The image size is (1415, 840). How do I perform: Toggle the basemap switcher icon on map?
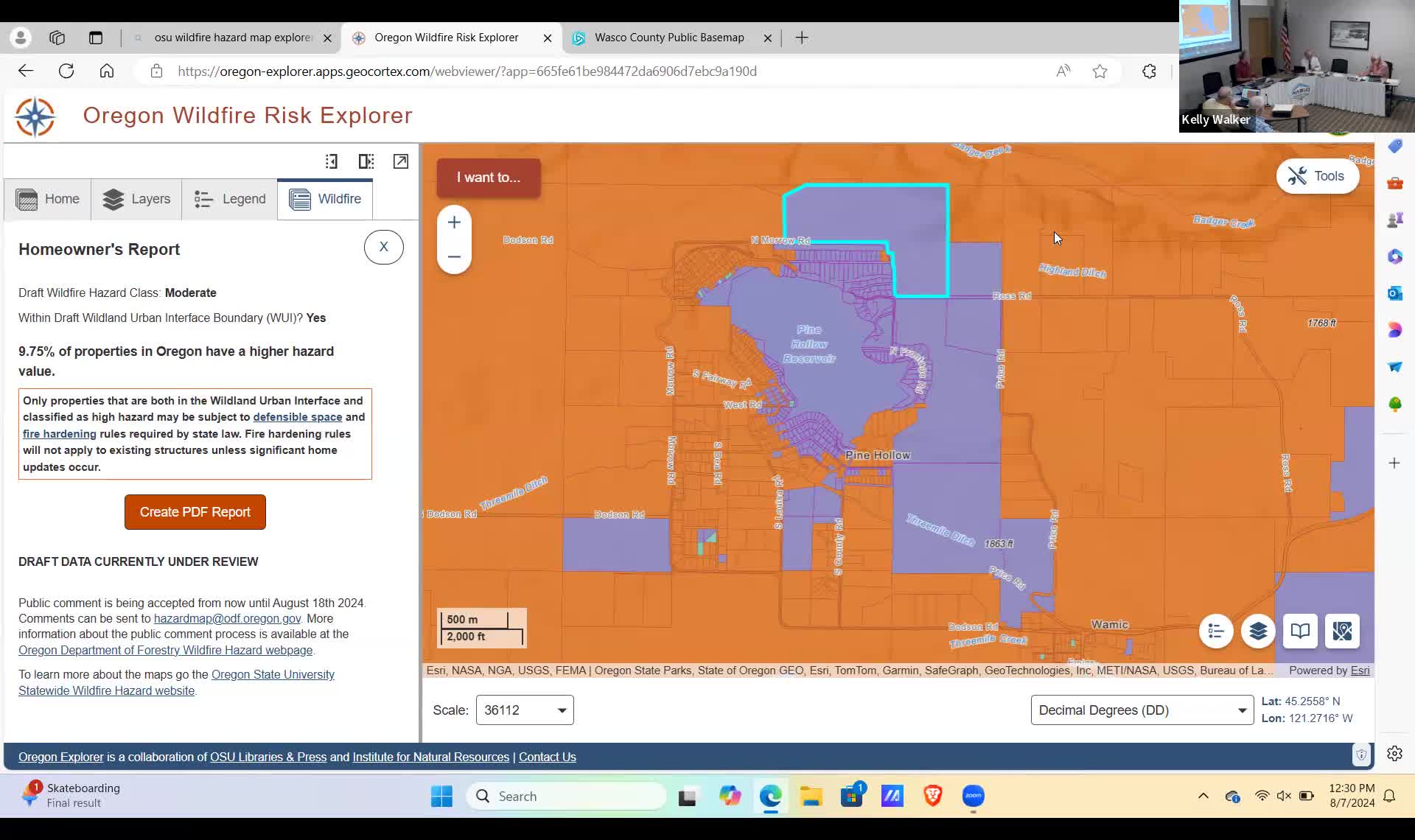point(1342,631)
